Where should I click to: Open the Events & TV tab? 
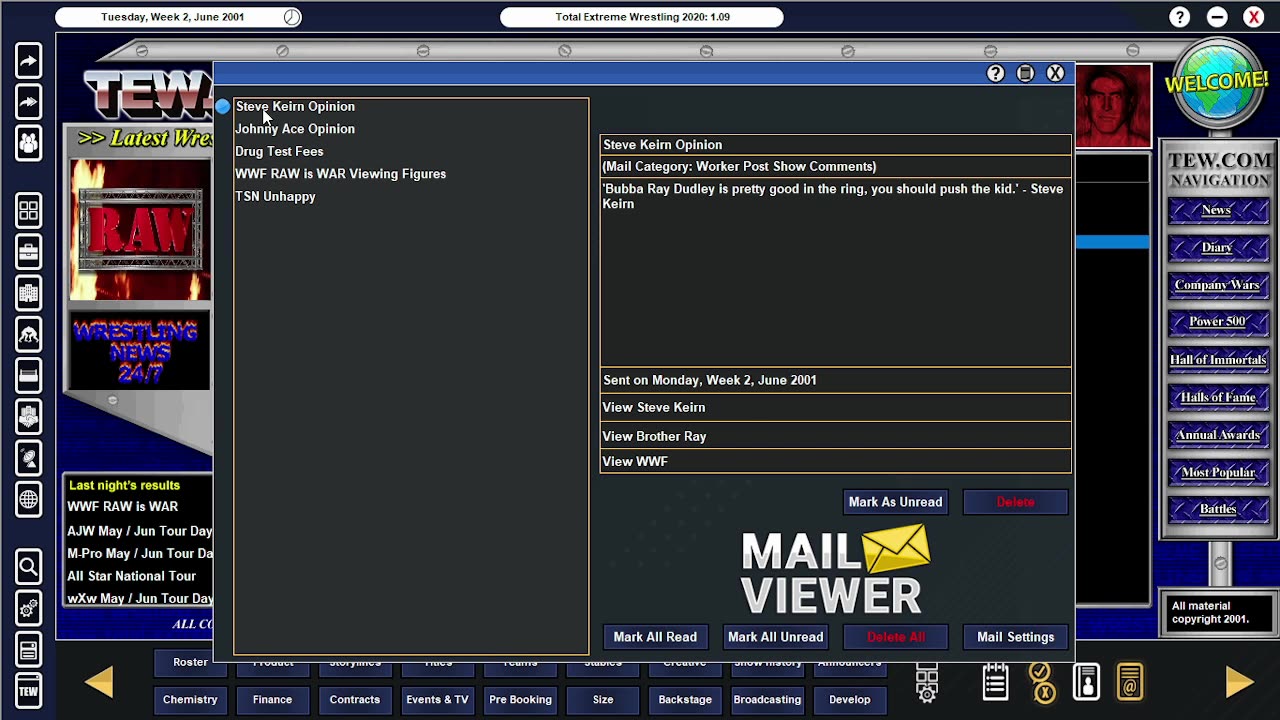tap(437, 700)
